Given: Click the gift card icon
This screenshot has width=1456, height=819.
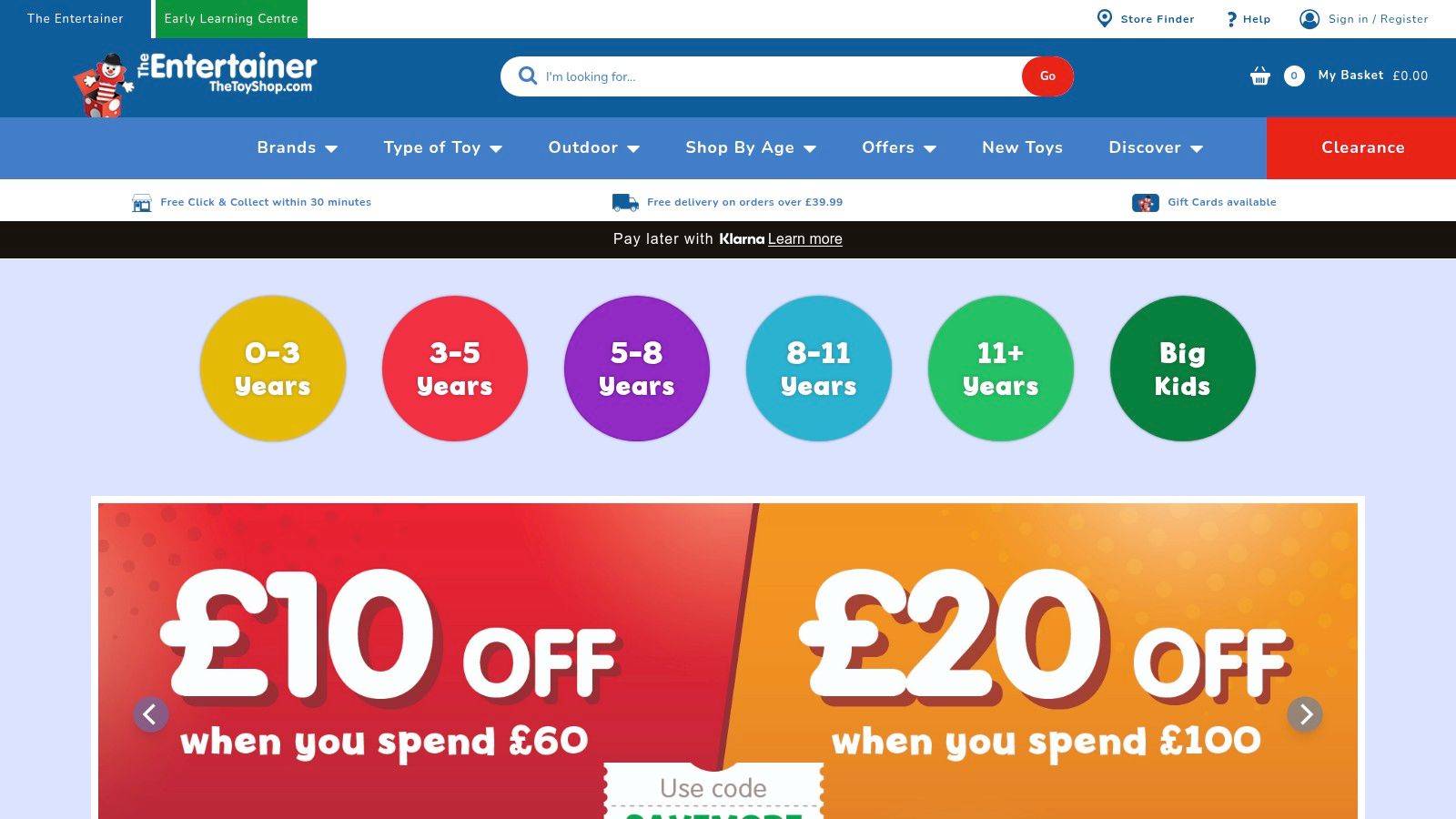Looking at the screenshot, I should [1145, 202].
